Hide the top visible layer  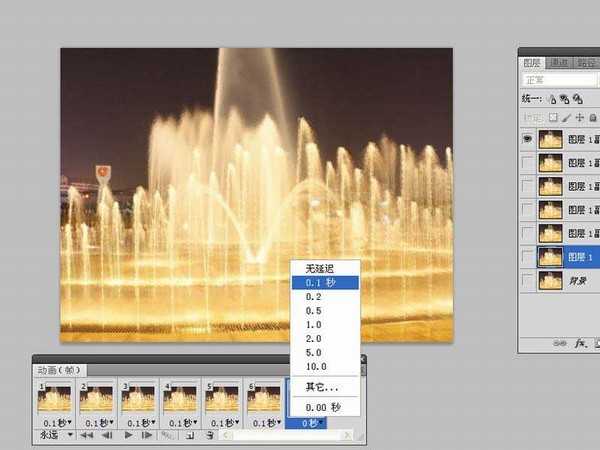click(527, 140)
